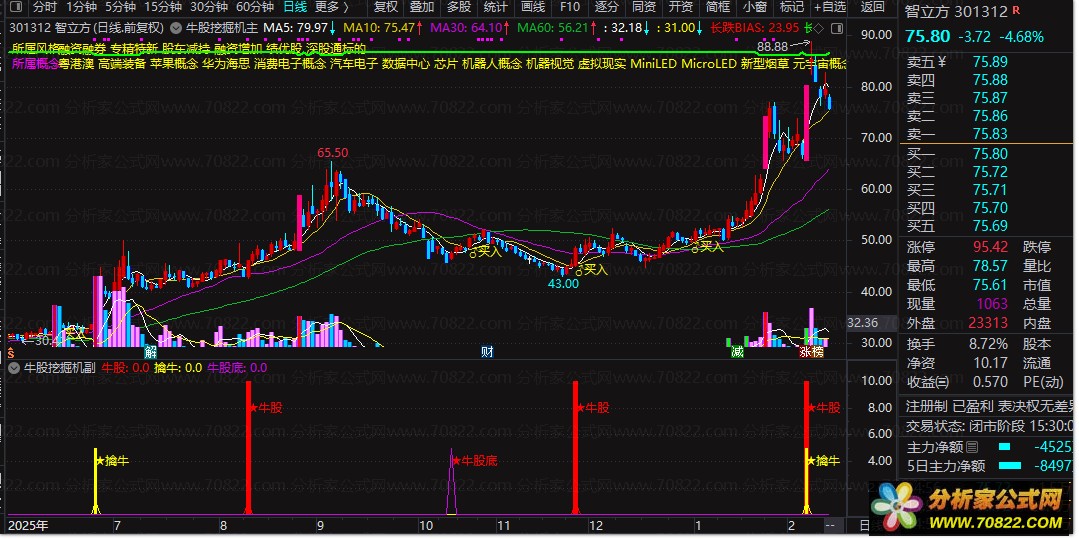Click the orange $ icon at chart bottom-left
The image size is (1079, 539).
click(11, 352)
